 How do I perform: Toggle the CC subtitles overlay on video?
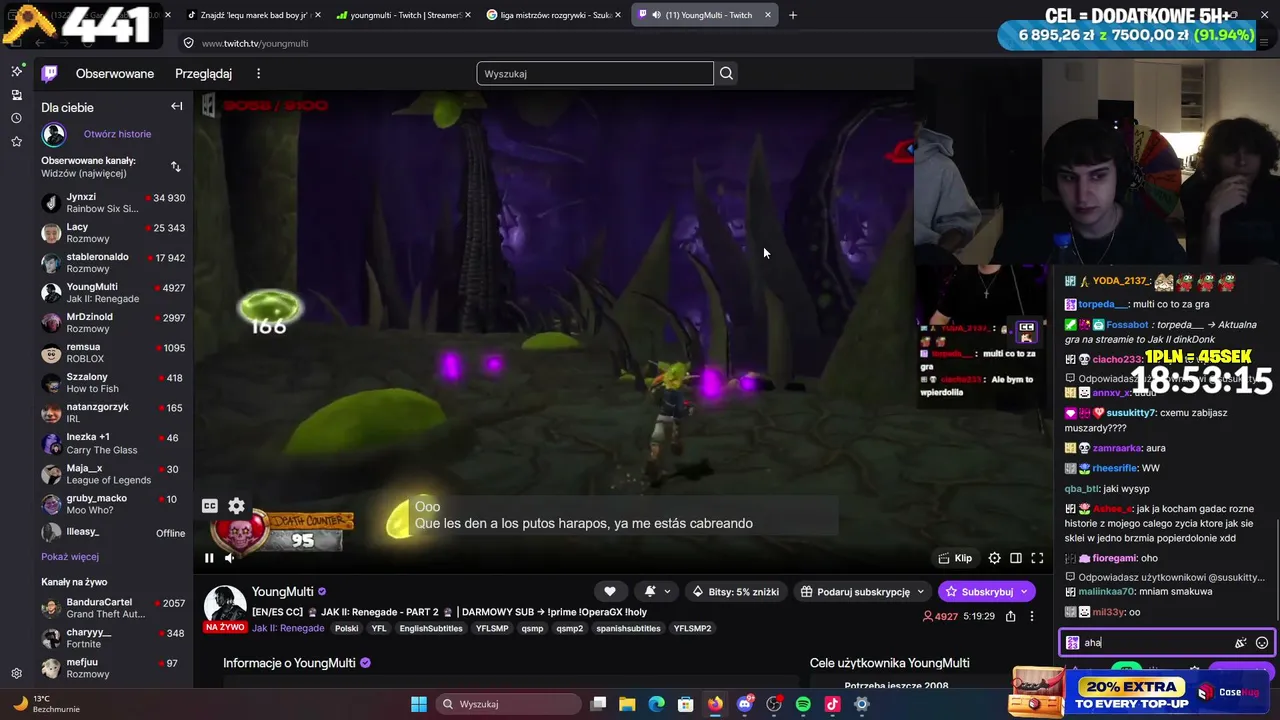pos(210,506)
